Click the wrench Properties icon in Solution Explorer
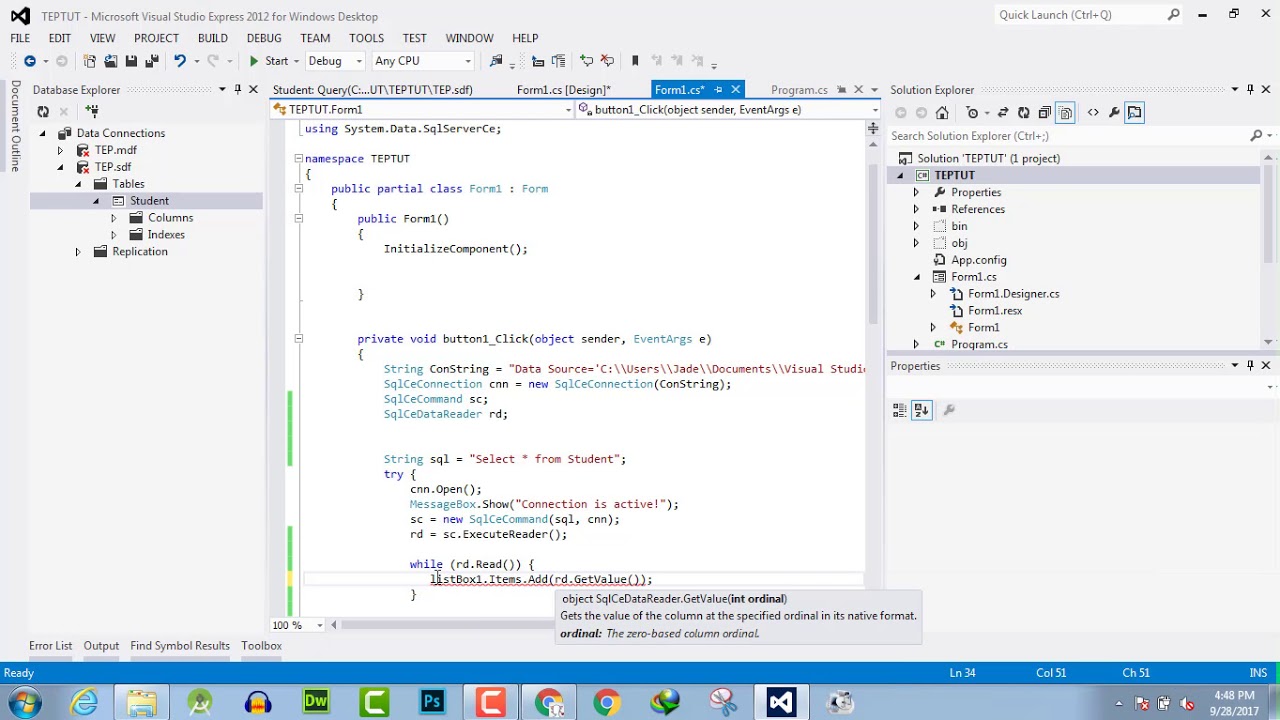Viewport: 1280px width, 720px height. point(1114,112)
